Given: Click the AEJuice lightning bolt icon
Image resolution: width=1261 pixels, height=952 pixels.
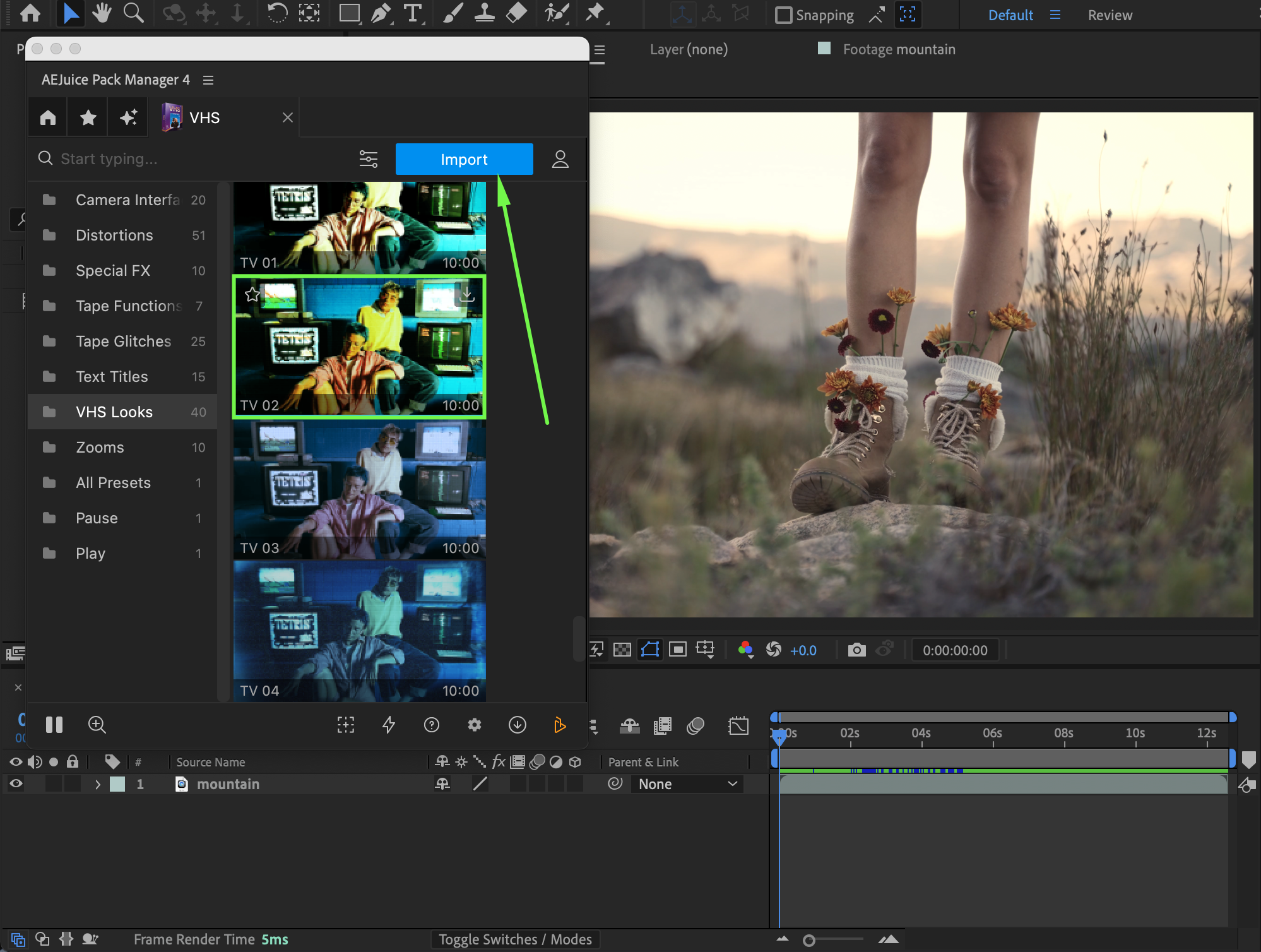Looking at the screenshot, I should pos(389,725).
